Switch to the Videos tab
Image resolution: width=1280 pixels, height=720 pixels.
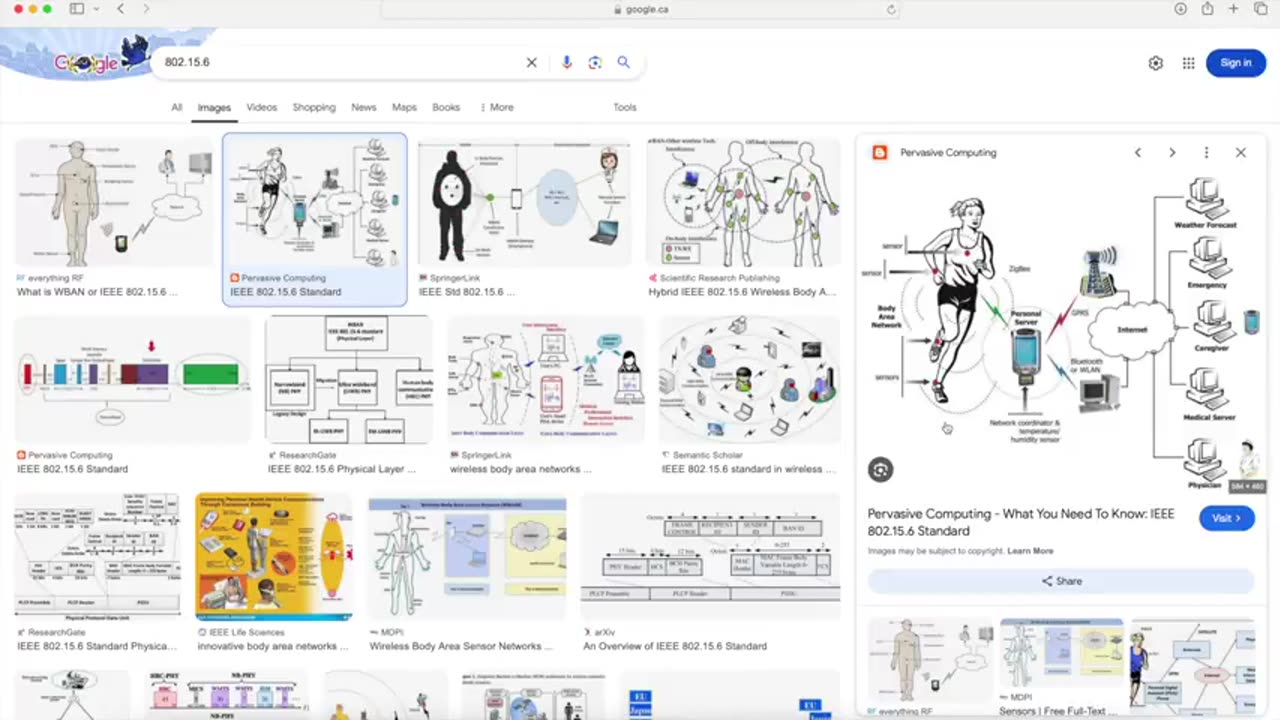click(x=261, y=107)
